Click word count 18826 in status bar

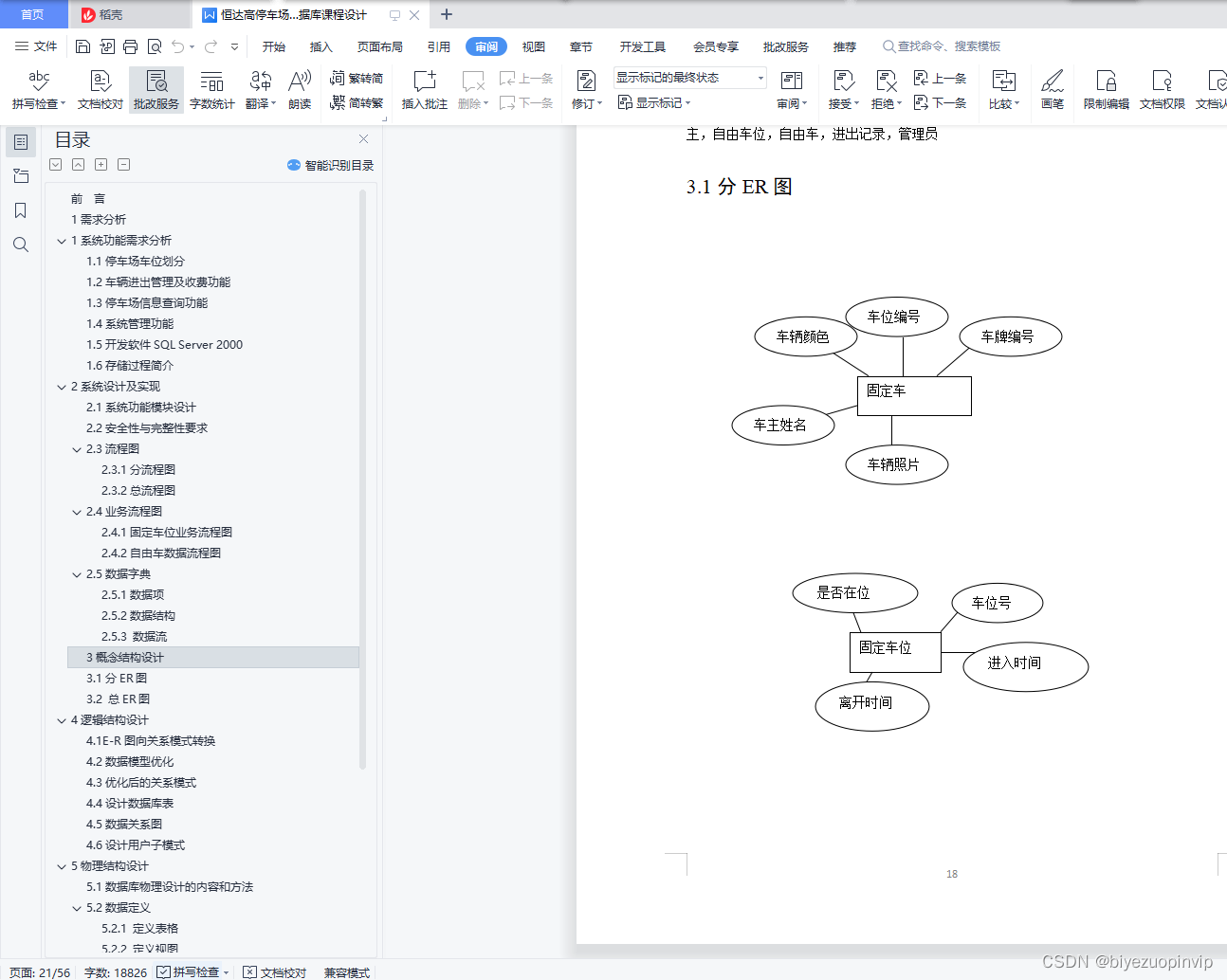115,972
